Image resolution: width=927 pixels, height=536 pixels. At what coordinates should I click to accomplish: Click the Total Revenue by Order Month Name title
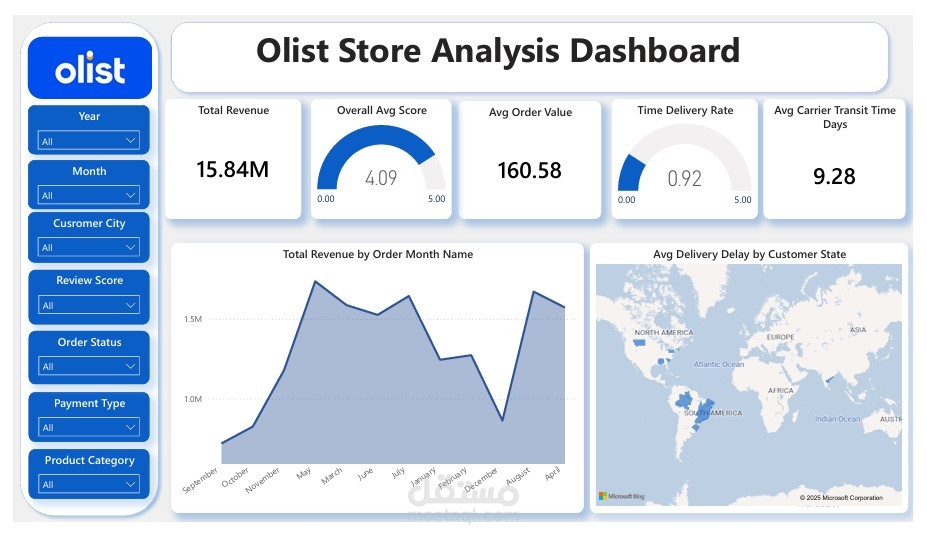(x=378, y=254)
